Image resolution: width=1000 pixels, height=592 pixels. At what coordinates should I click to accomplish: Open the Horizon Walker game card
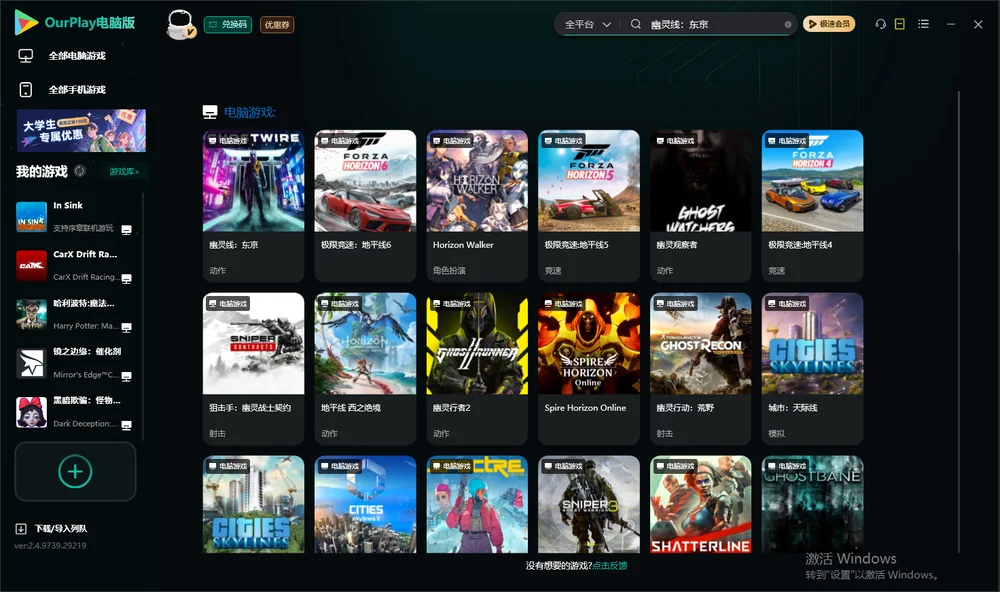(x=477, y=205)
